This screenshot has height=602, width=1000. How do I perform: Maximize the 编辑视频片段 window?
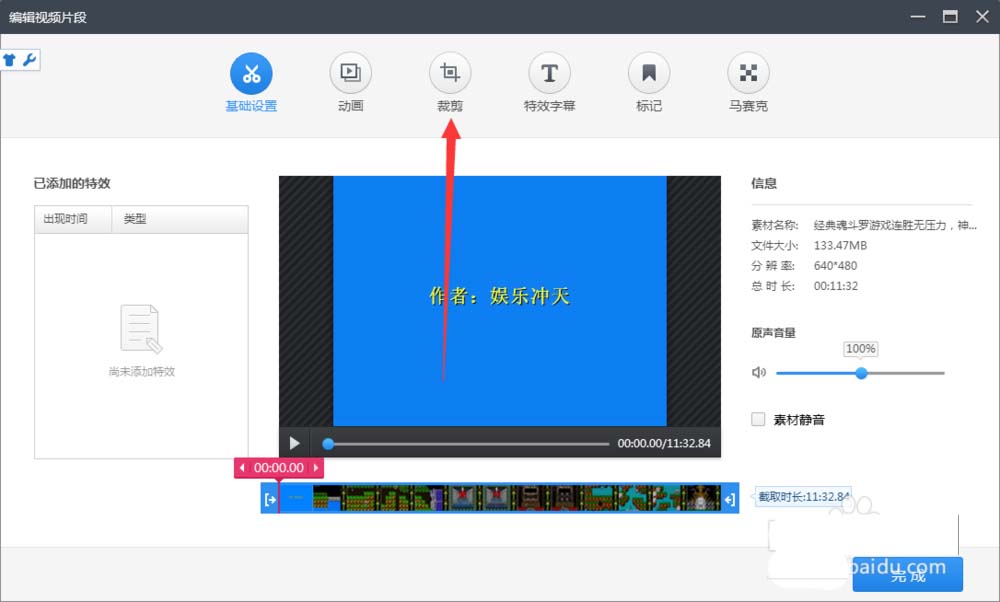950,17
